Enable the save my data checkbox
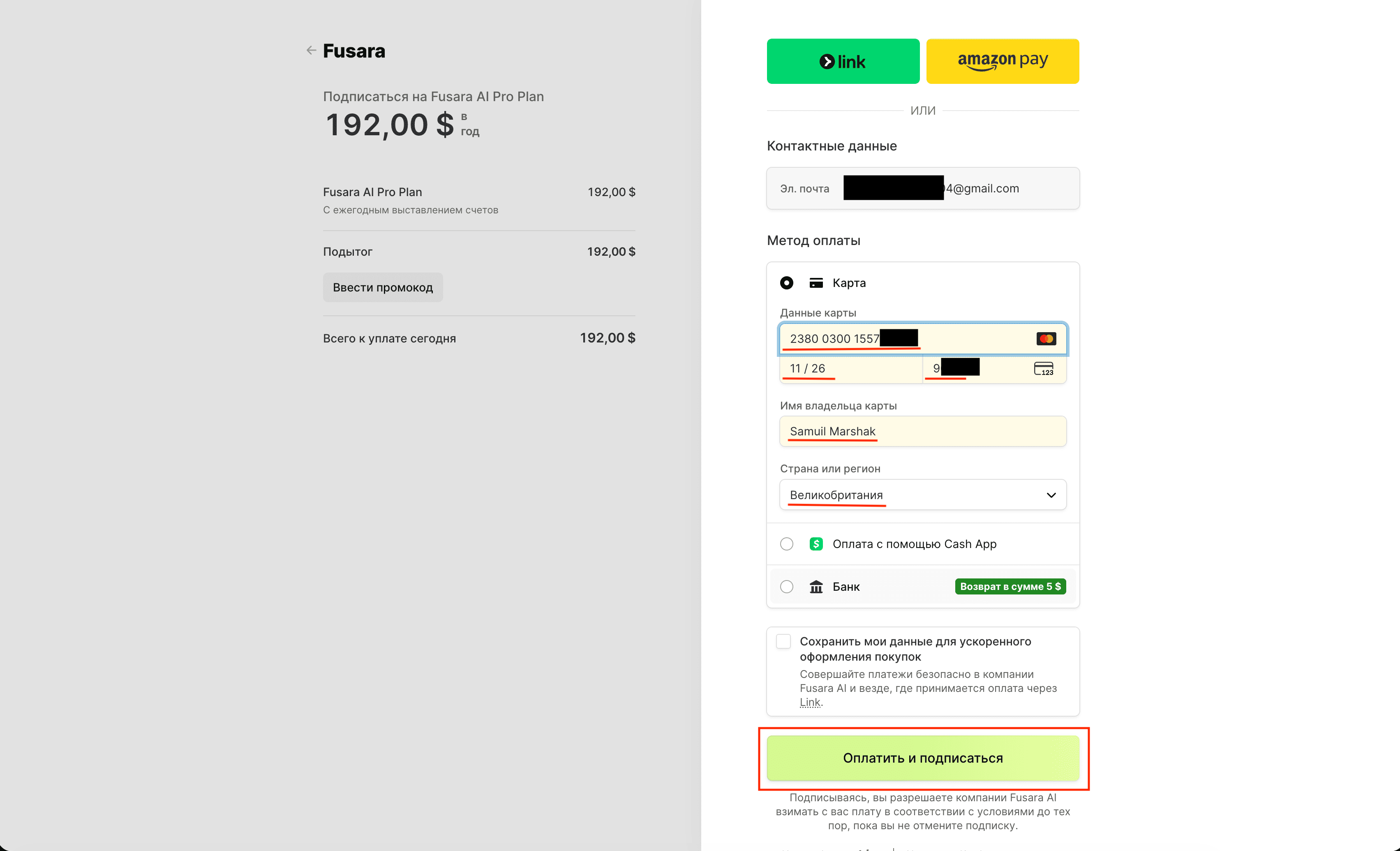Screen dimensions: 1400x851 (x=783, y=642)
